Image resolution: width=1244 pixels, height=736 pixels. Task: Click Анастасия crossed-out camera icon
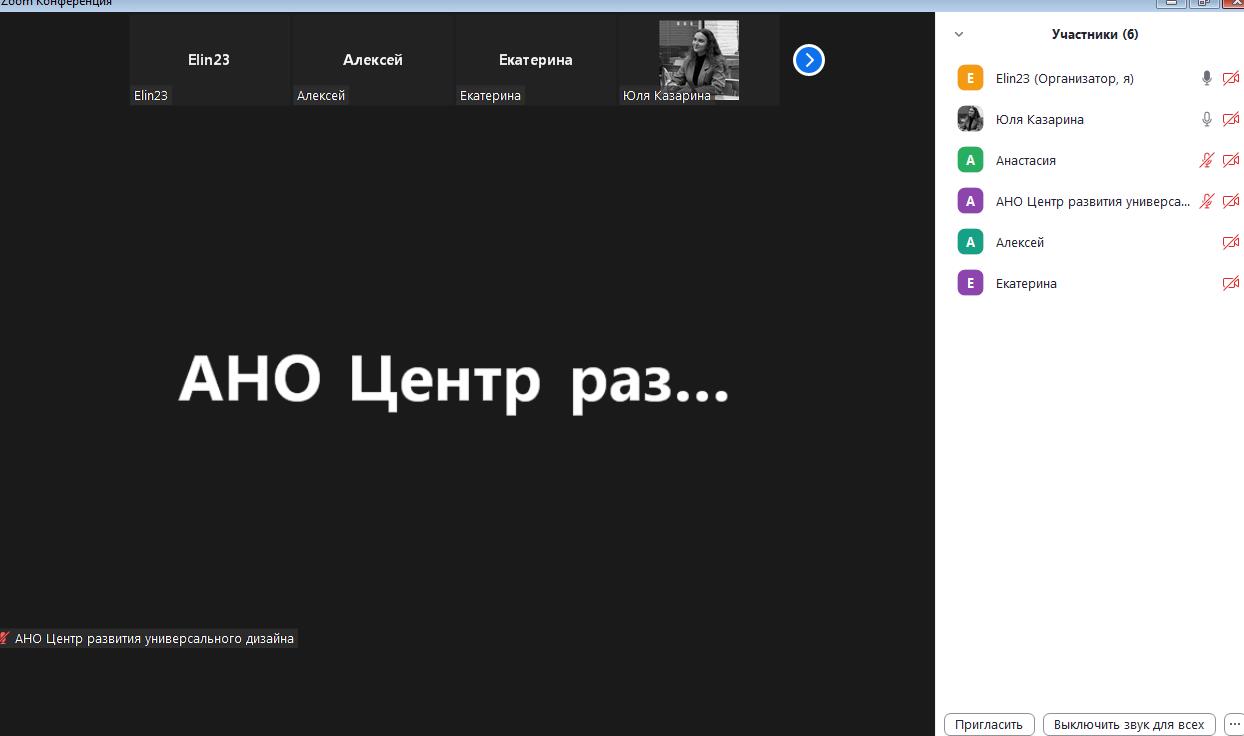[x=1231, y=160]
